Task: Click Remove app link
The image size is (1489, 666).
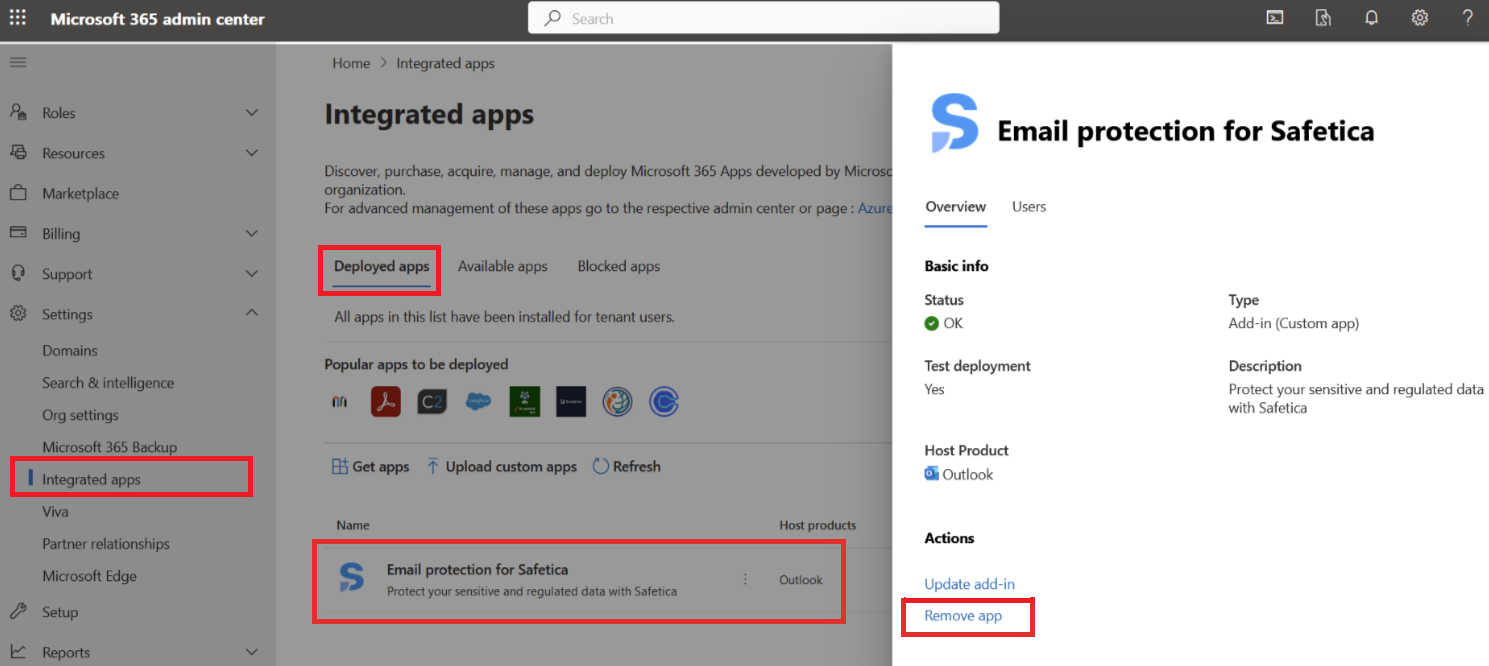Action: coord(963,615)
